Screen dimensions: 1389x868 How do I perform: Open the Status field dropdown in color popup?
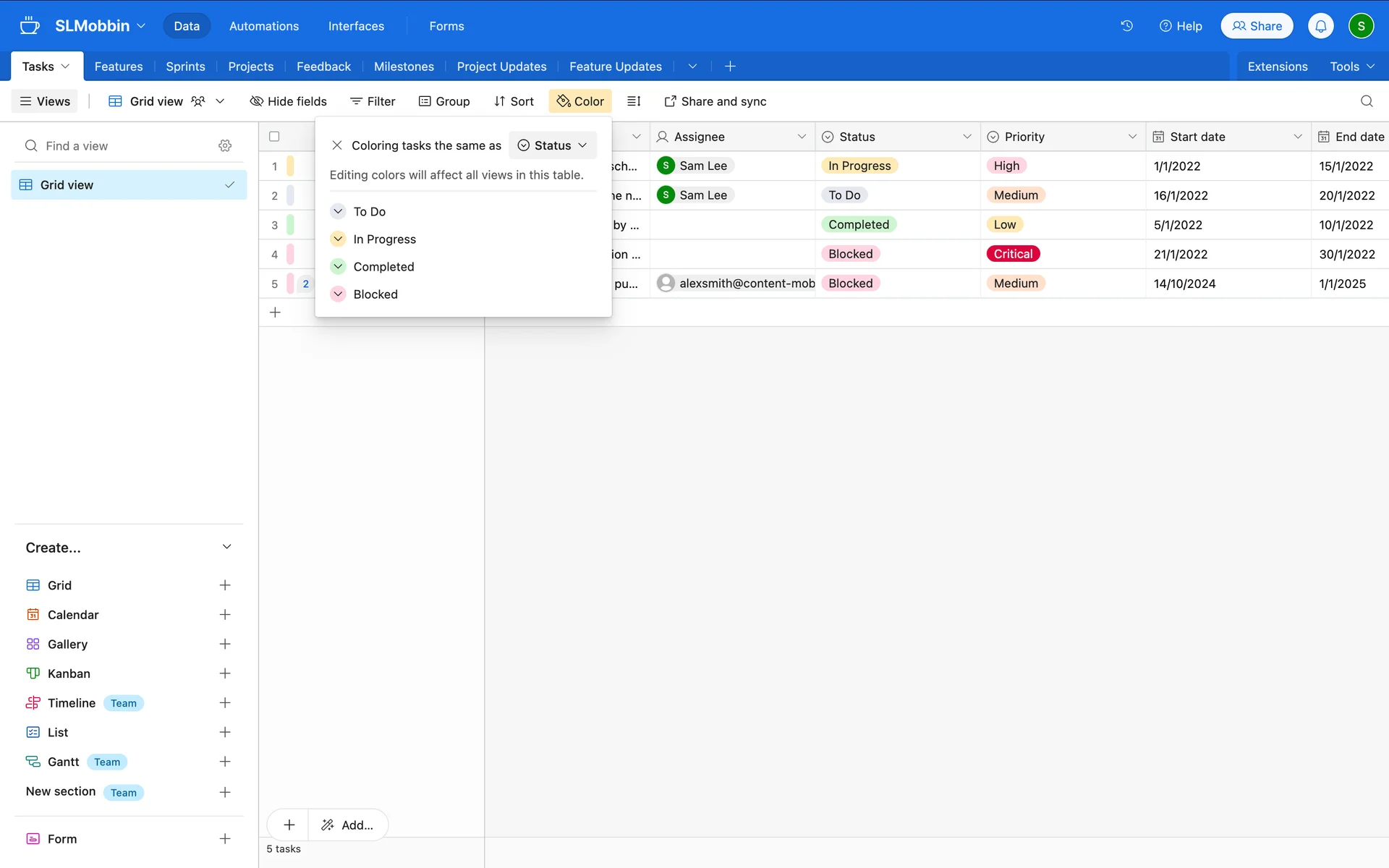pyautogui.click(x=553, y=145)
